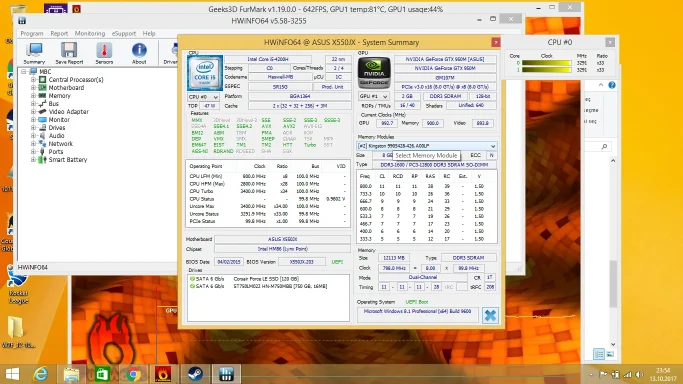Click the Intel Core i5 logo image
Screen dimensions: 683x384
[205, 73]
